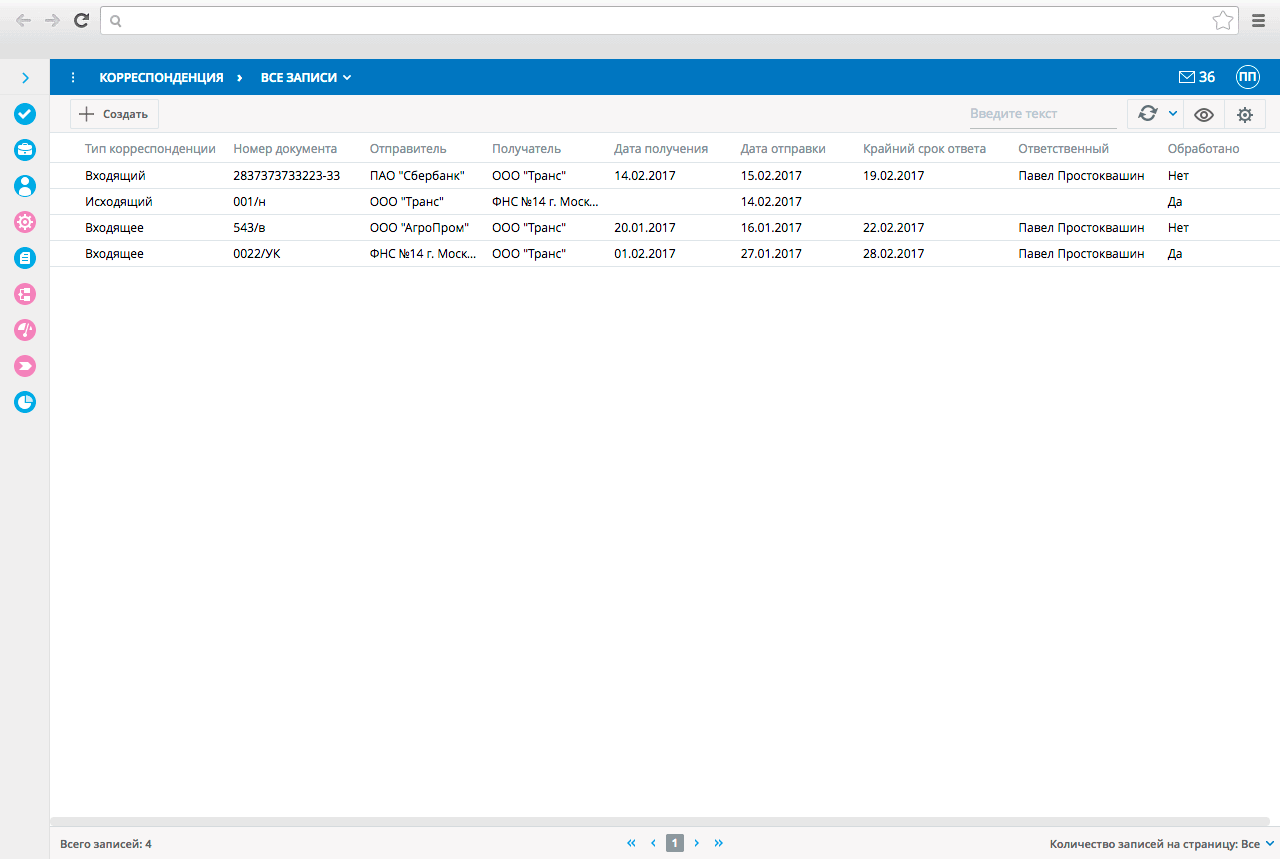Viewport: 1280px width, 859px height.
Task: Sort by Получатель column header
Action: tap(526, 149)
